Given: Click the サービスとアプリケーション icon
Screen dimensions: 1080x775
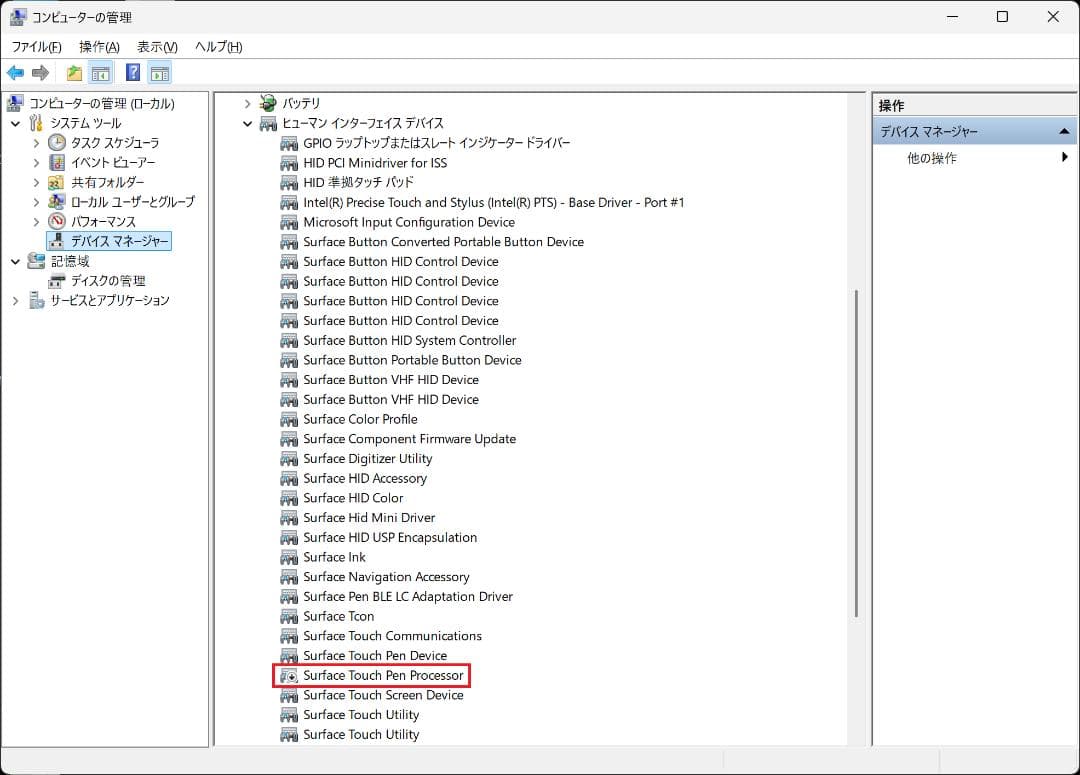Looking at the screenshot, I should (x=37, y=300).
